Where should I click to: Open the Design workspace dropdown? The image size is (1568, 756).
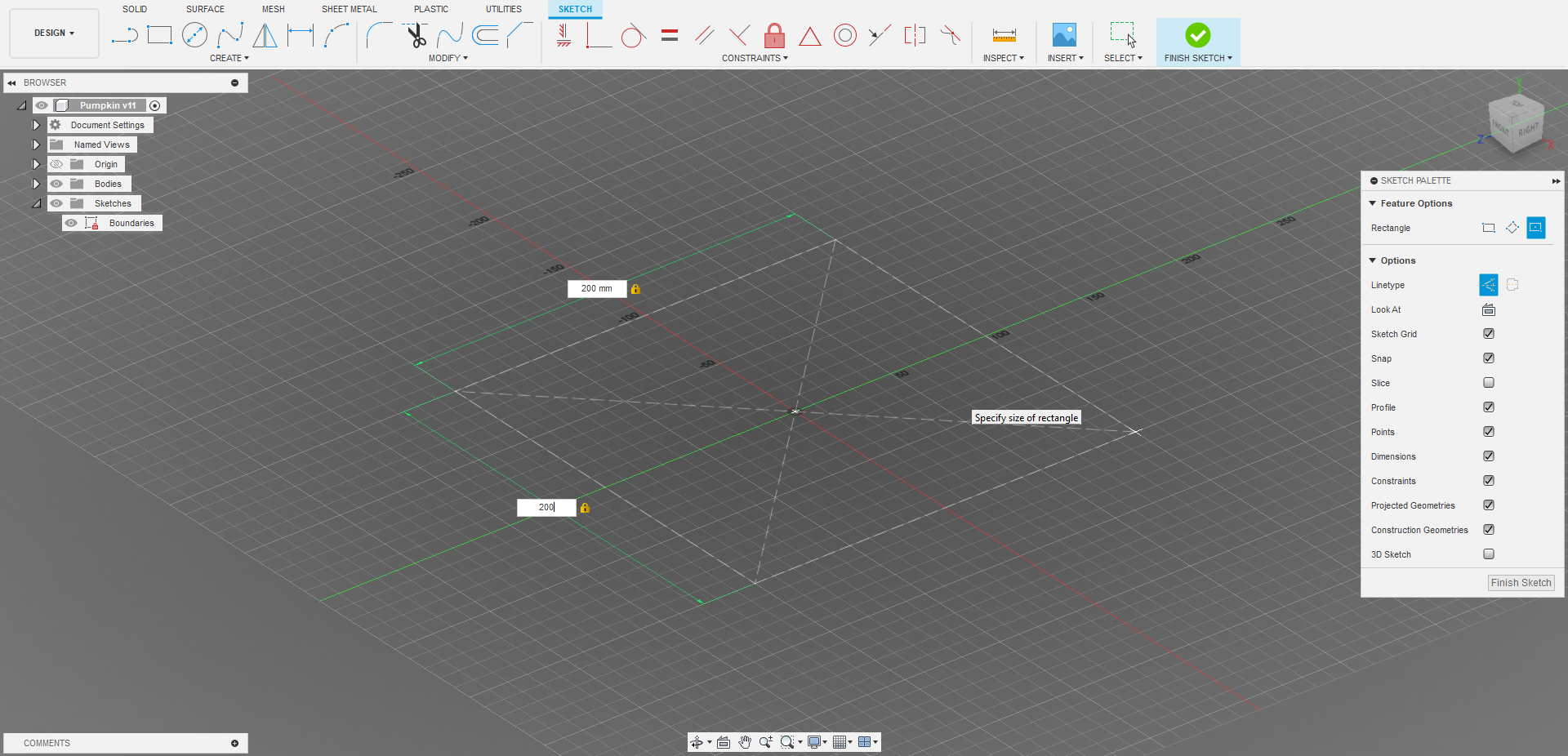point(54,33)
